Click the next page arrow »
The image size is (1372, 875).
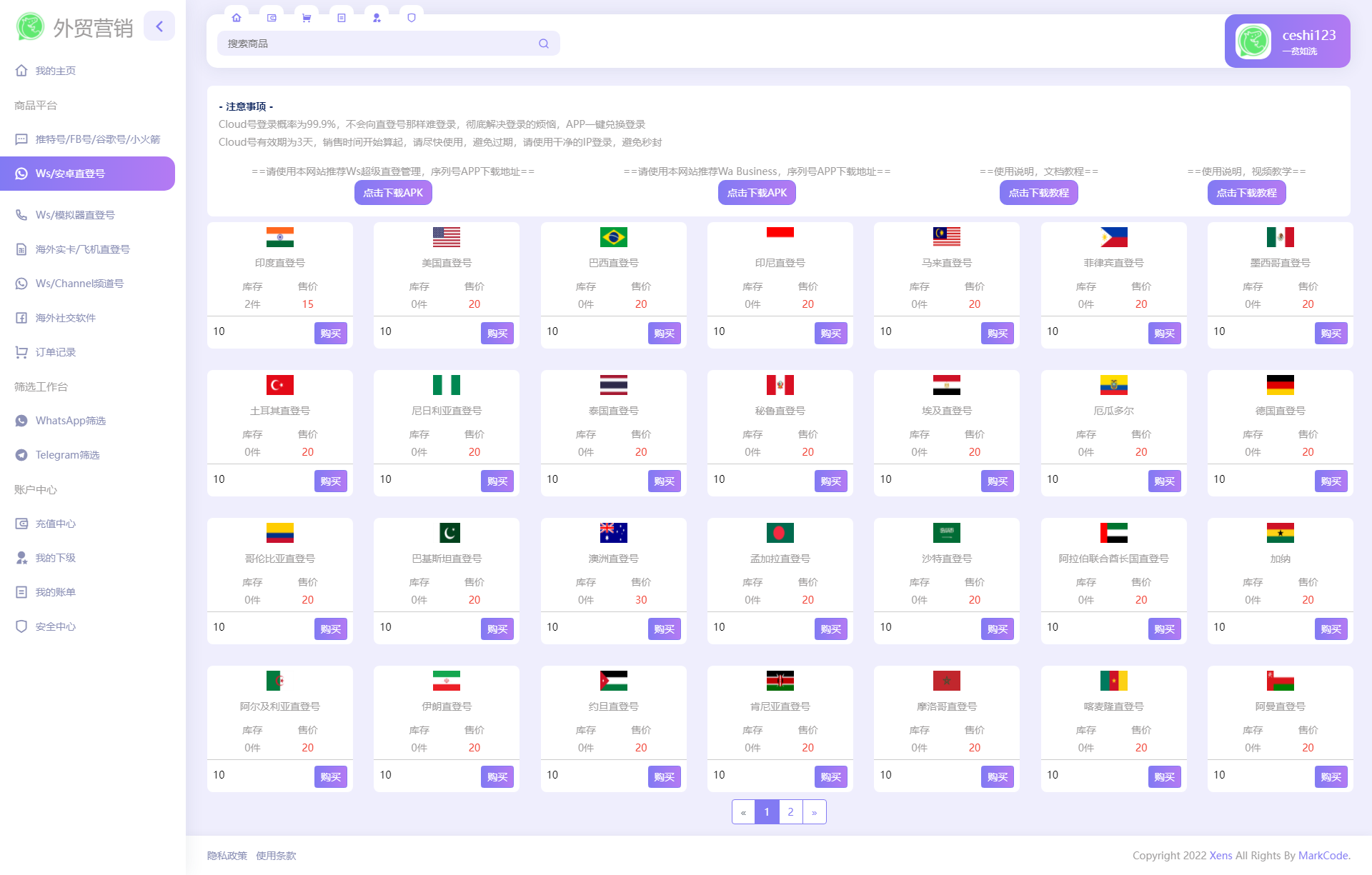tap(814, 812)
